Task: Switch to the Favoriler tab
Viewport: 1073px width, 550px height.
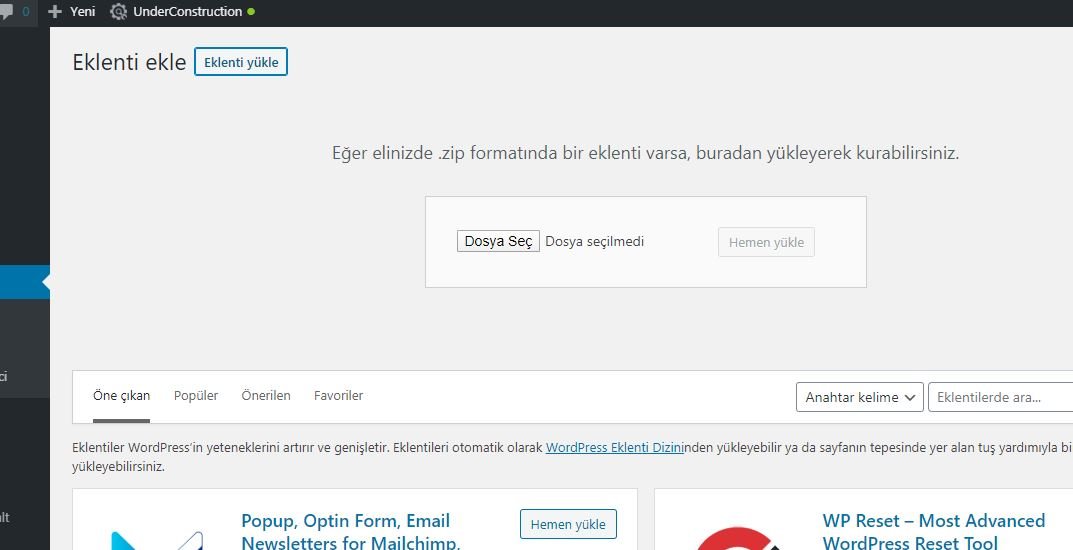Action: point(339,395)
